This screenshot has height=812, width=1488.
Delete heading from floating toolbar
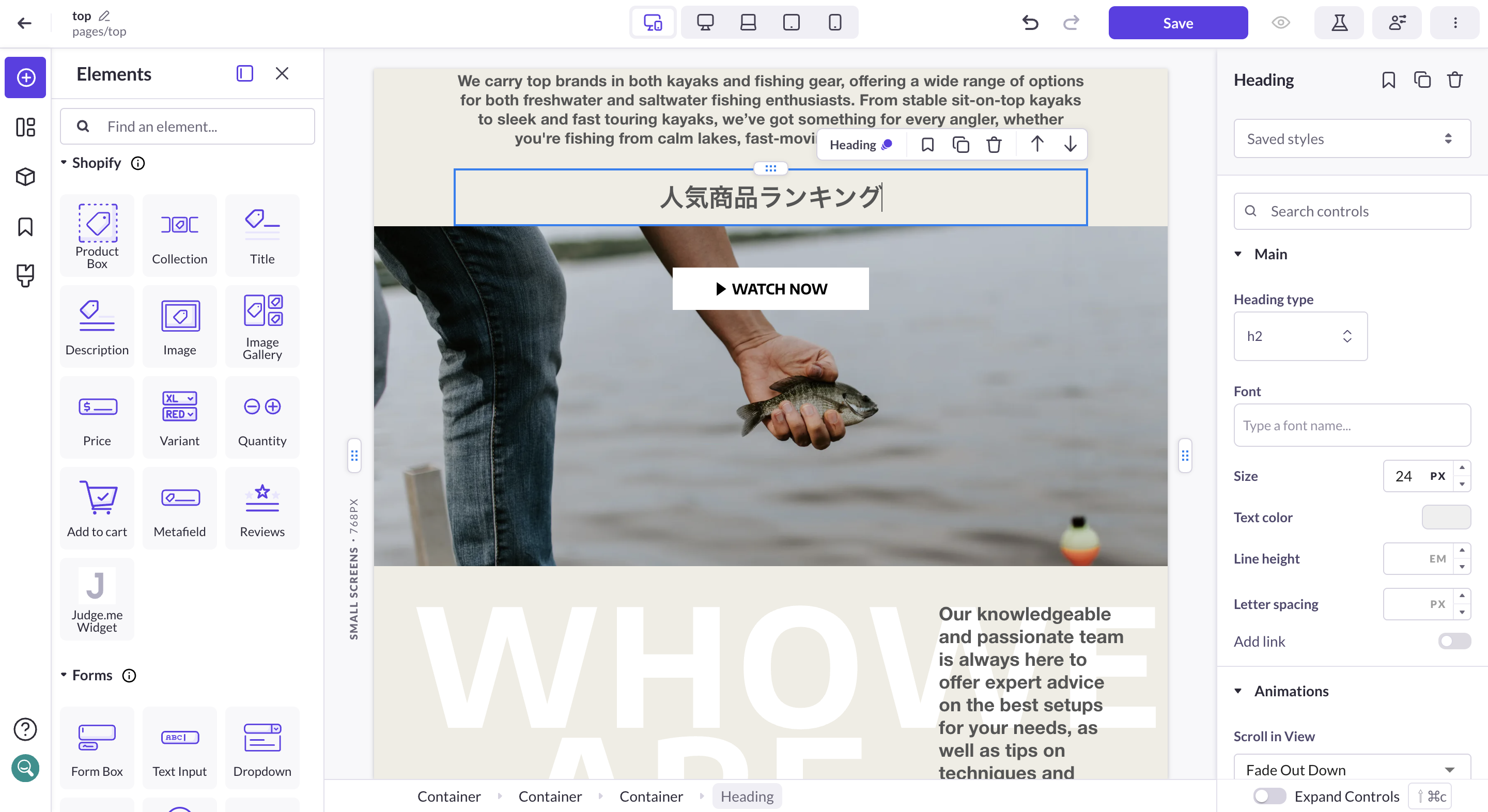(994, 145)
